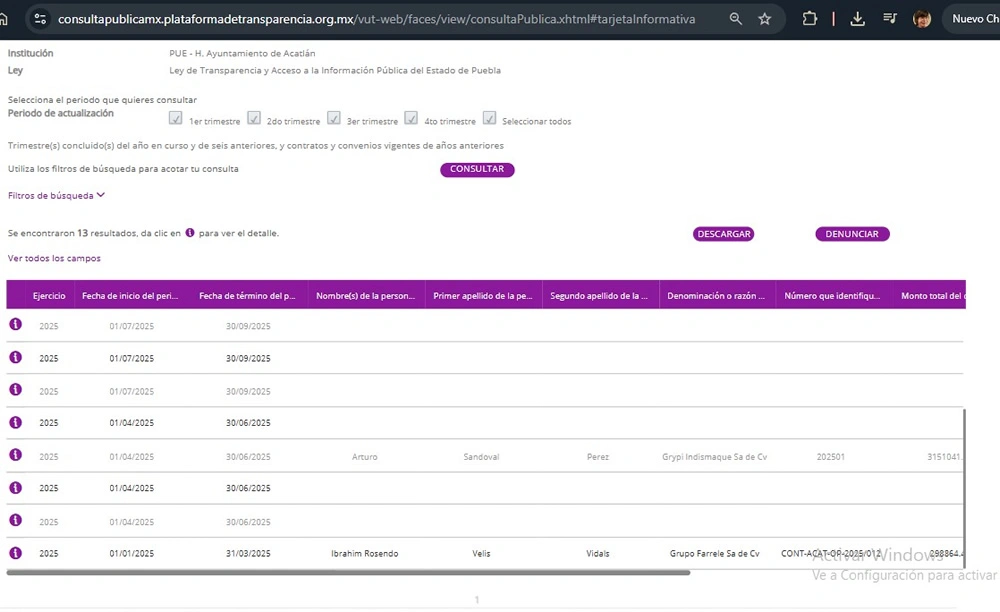The width and height of the screenshot is (1000, 612).
Task: Toggle the Seleccionar todos checkbox
Action: pyautogui.click(x=489, y=118)
